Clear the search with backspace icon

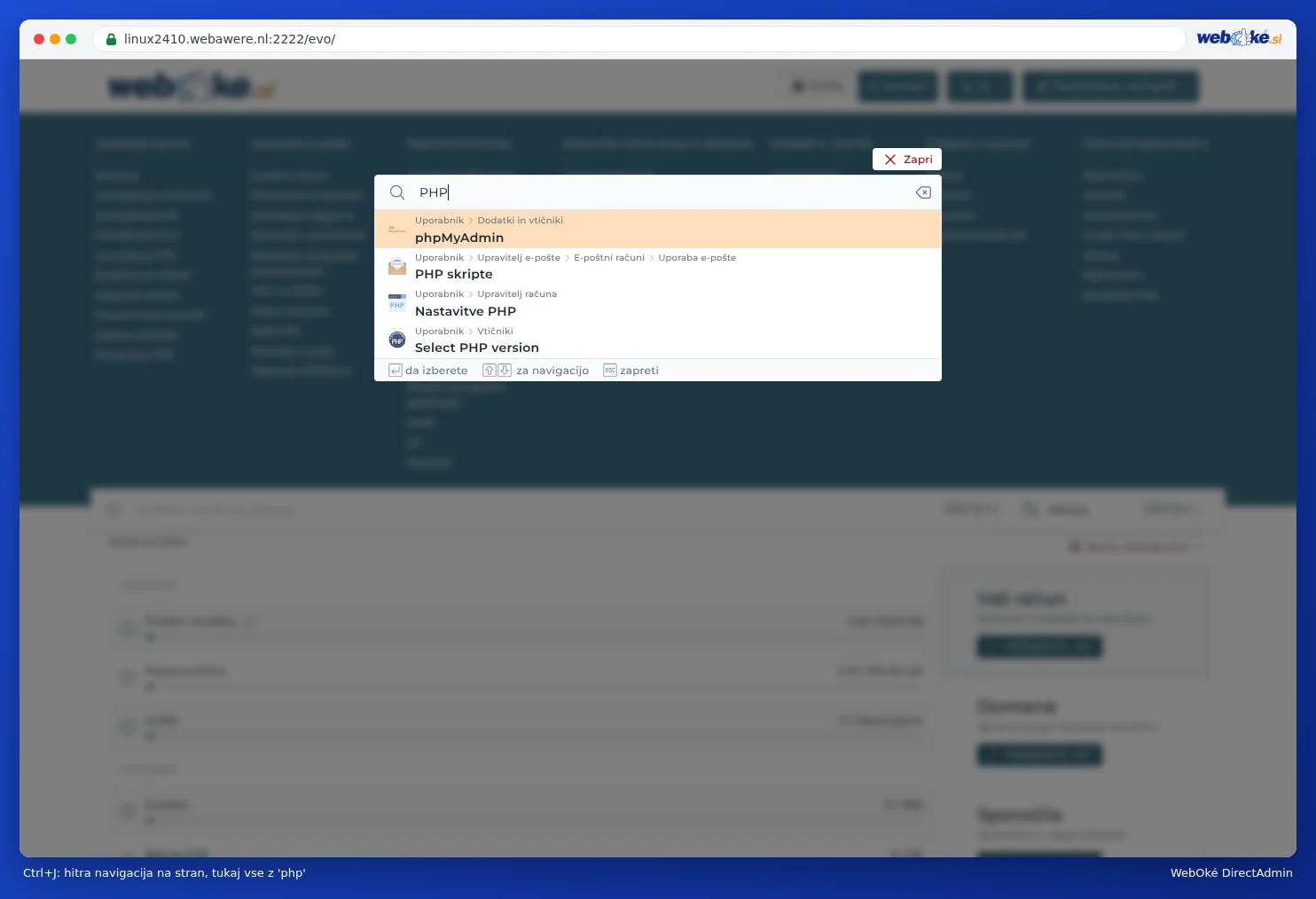pyautogui.click(x=923, y=192)
